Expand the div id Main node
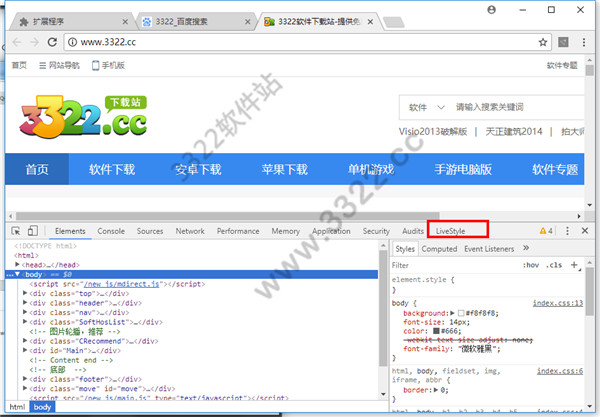This screenshot has height=417, width=600. point(25,350)
